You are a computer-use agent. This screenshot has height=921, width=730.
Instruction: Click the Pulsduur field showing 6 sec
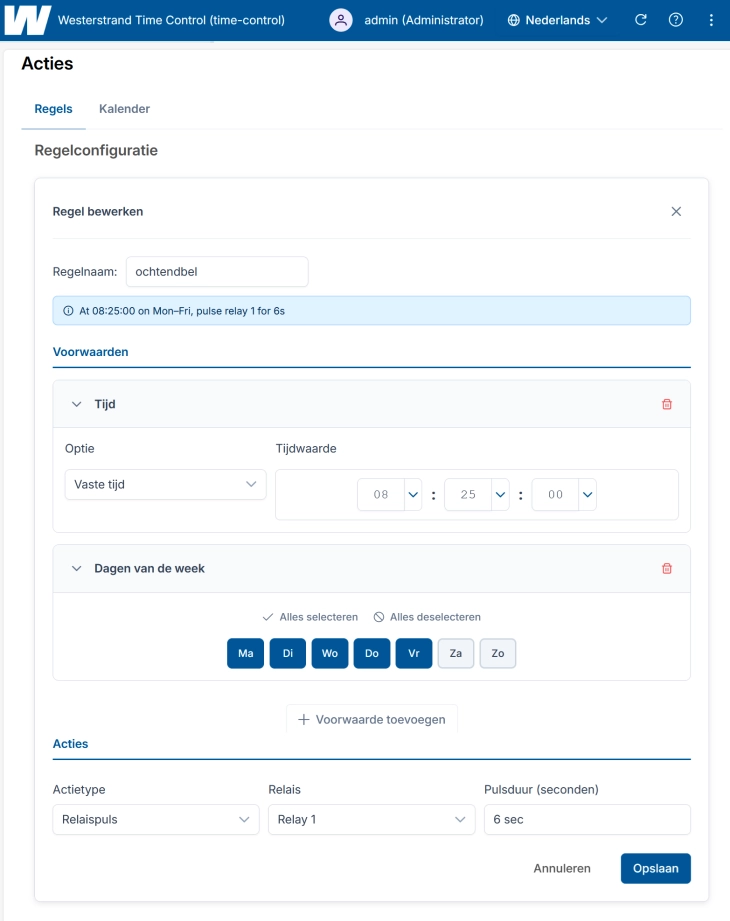coord(587,819)
